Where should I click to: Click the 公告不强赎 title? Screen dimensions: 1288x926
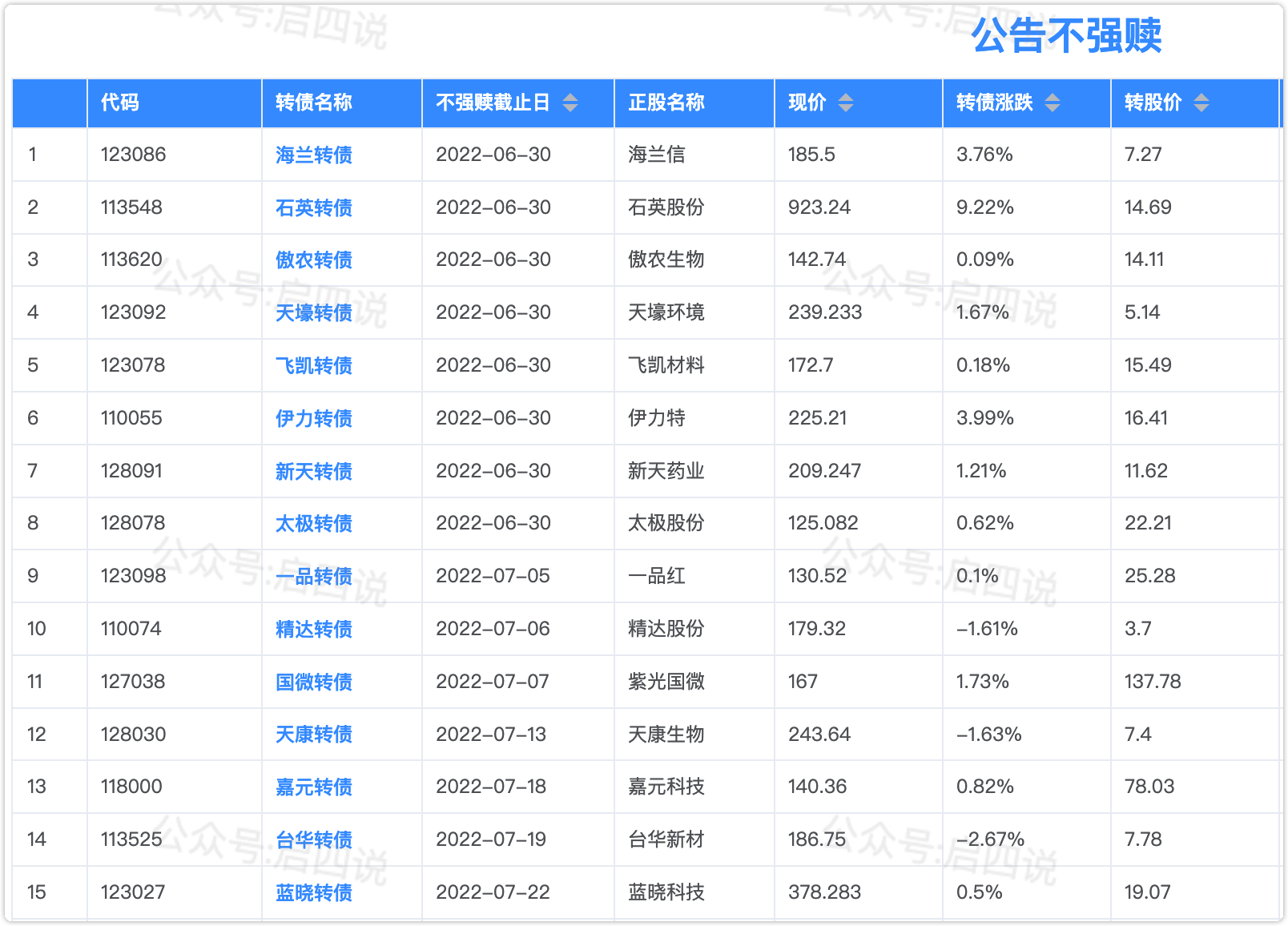click(x=1069, y=37)
